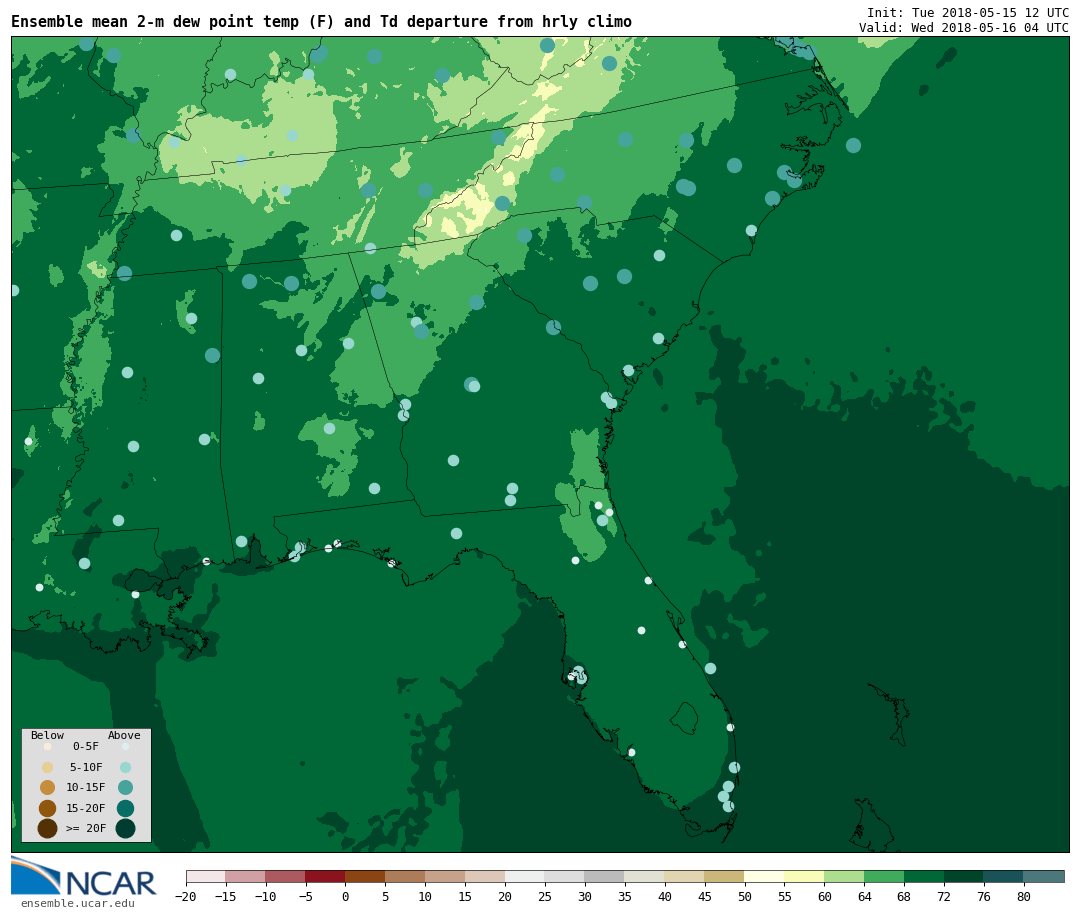Click the dark teal '>= 20F' above-climo legend circle
The height and width of the screenshot is (915, 1080).
[x=125, y=828]
